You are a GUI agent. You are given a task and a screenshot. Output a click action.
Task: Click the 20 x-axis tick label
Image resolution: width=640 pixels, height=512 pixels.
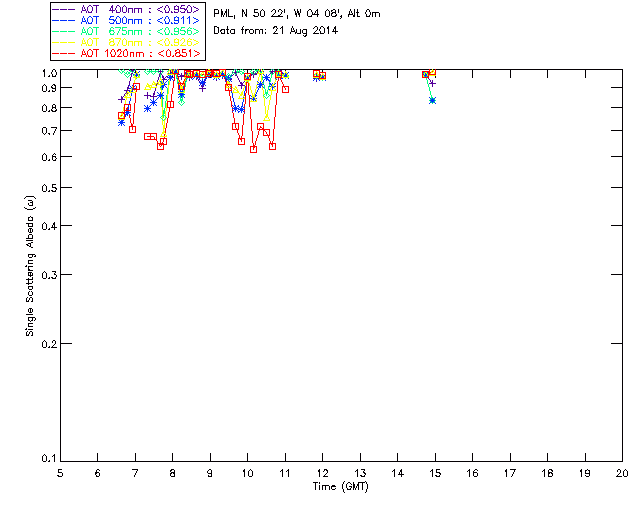[x=622, y=473]
